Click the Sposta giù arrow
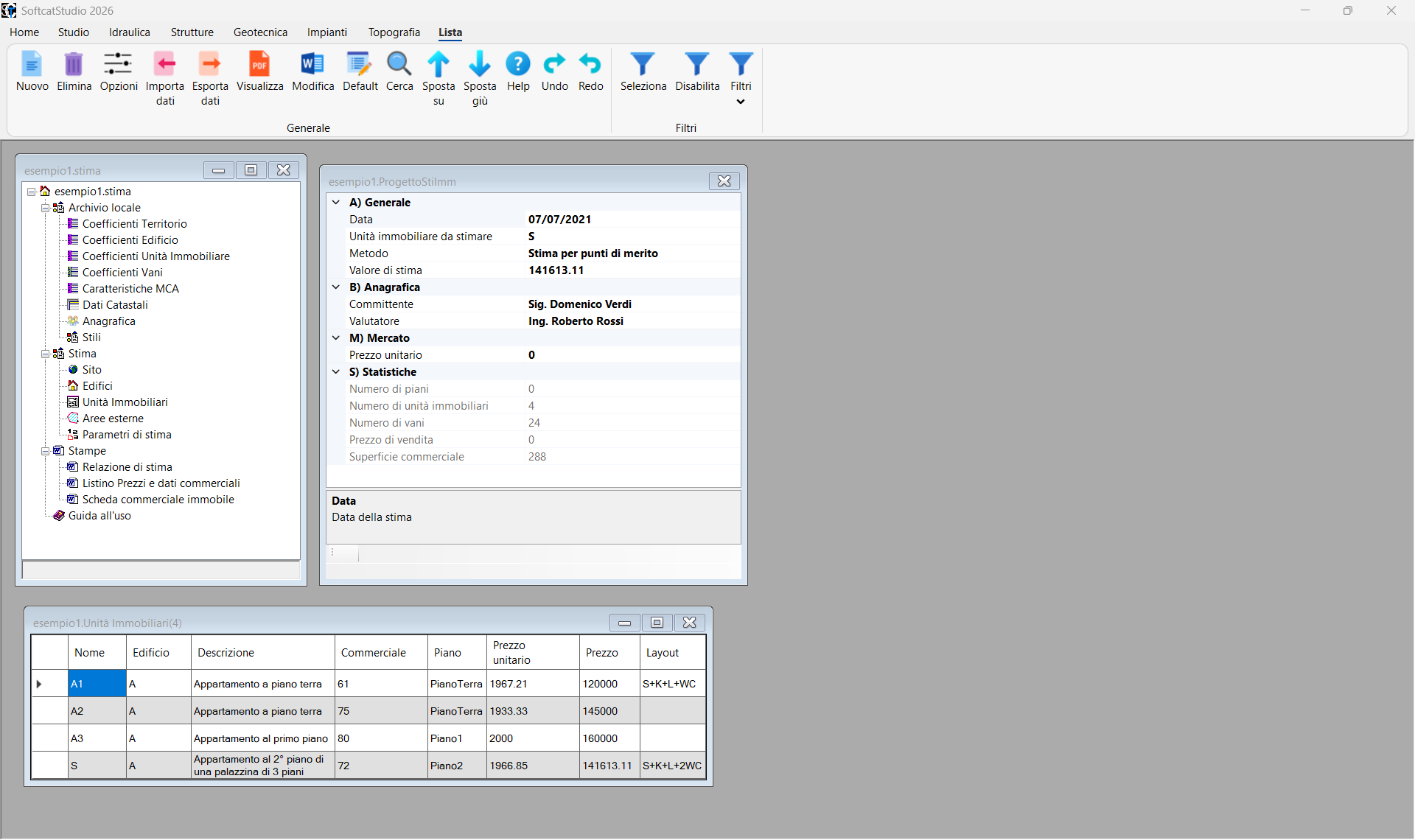Screen dimensions: 1415x840 480,64
